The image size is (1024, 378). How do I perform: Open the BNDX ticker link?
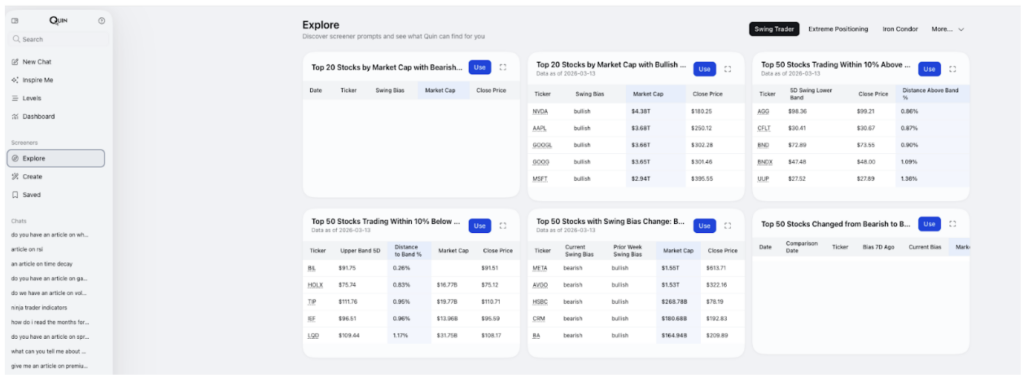coord(765,161)
